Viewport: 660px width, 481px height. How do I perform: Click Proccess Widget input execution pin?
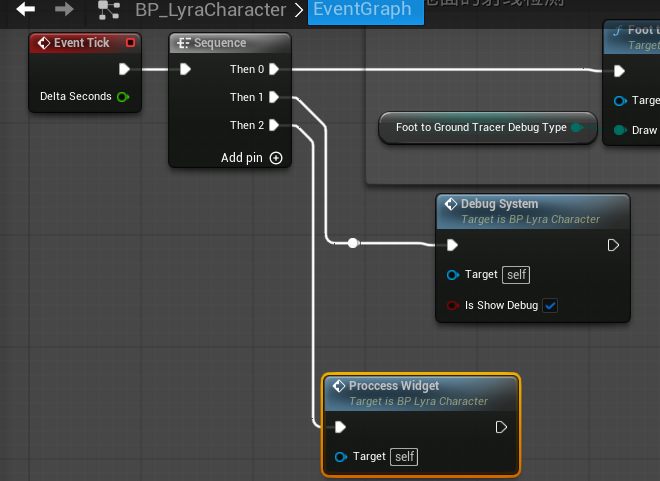[340, 427]
